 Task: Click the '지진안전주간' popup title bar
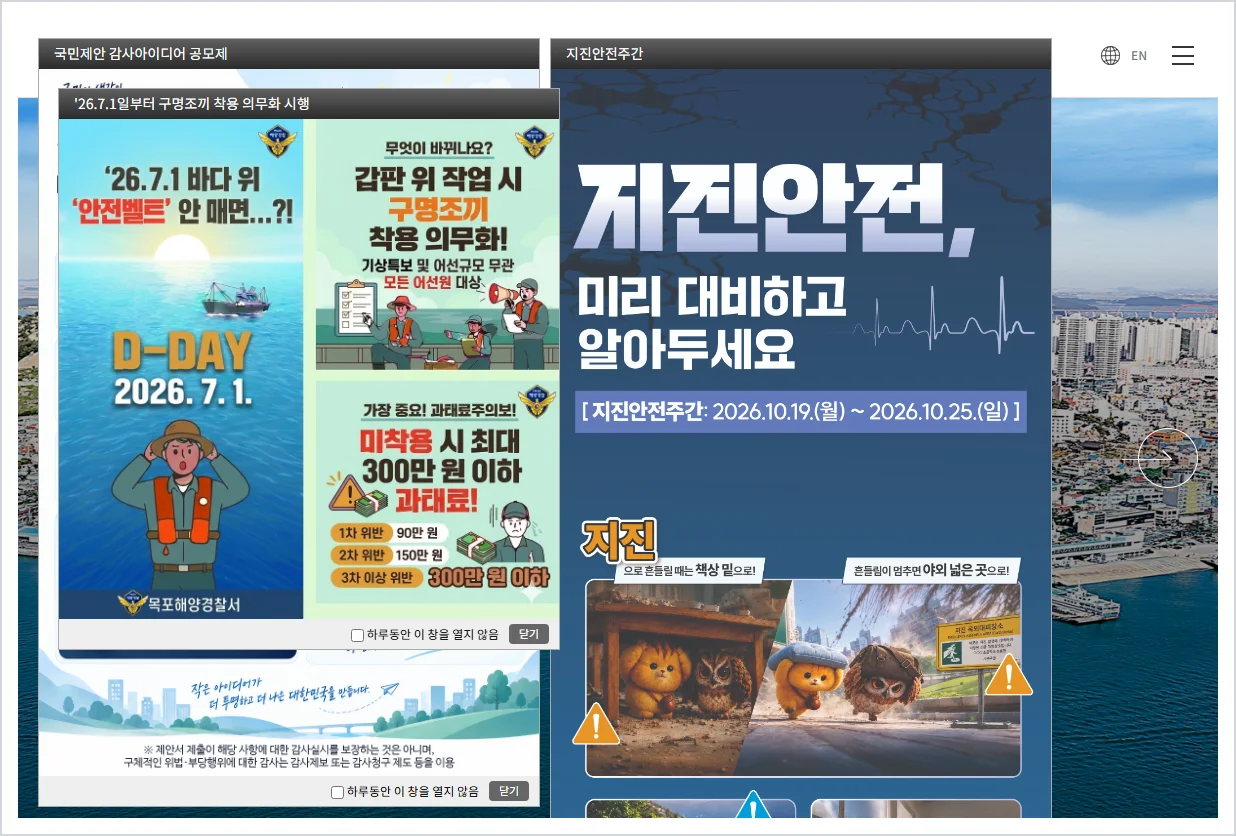pos(801,54)
